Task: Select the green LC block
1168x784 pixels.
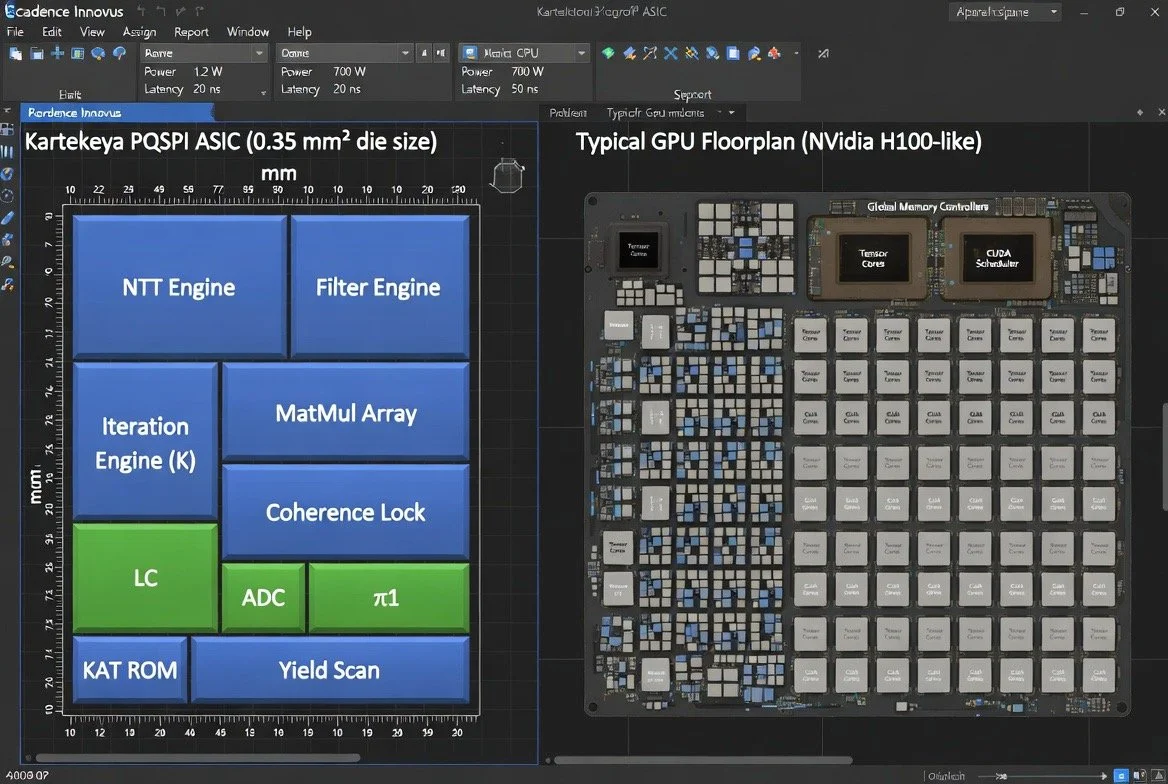Action: click(x=145, y=578)
